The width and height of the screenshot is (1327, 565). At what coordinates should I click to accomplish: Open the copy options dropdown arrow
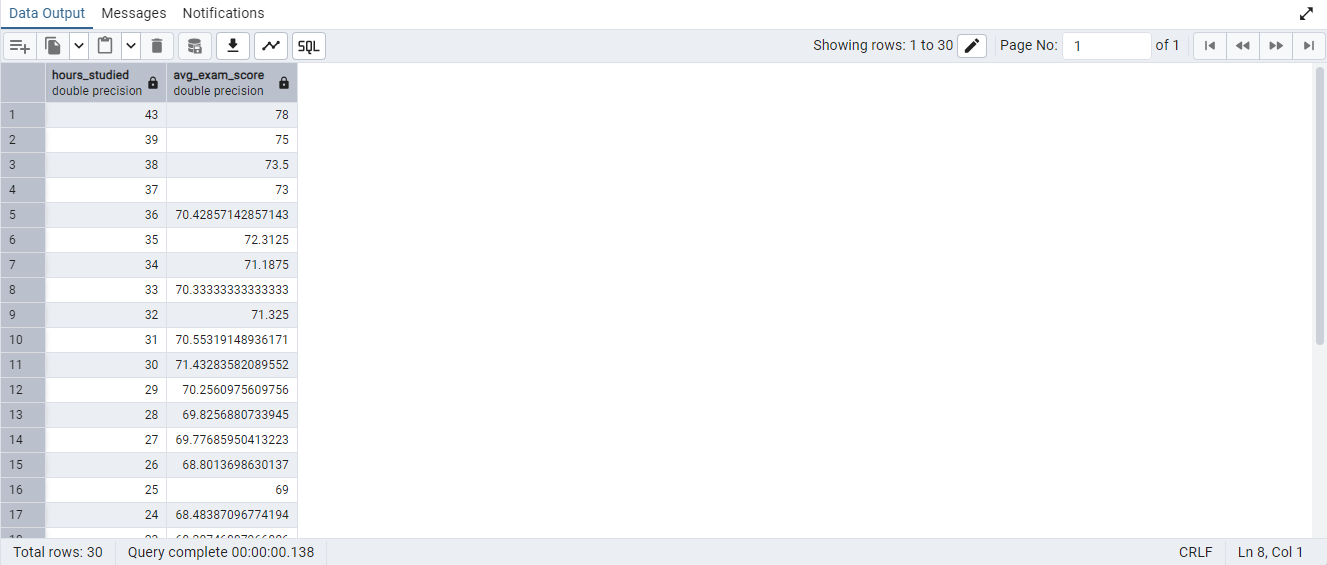pyautogui.click(x=78, y=46)
